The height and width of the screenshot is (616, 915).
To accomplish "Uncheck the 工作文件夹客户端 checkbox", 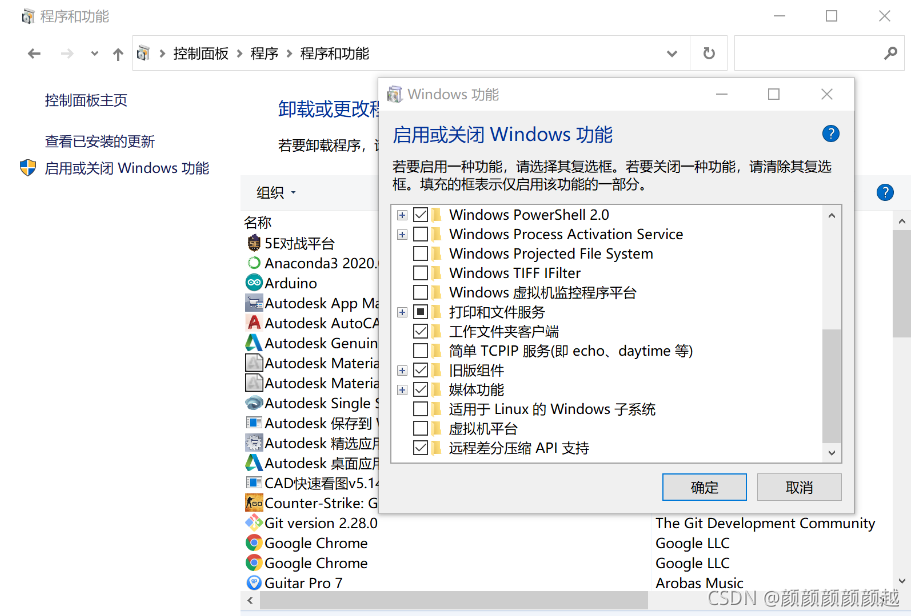I will click(x=420, y=331).
